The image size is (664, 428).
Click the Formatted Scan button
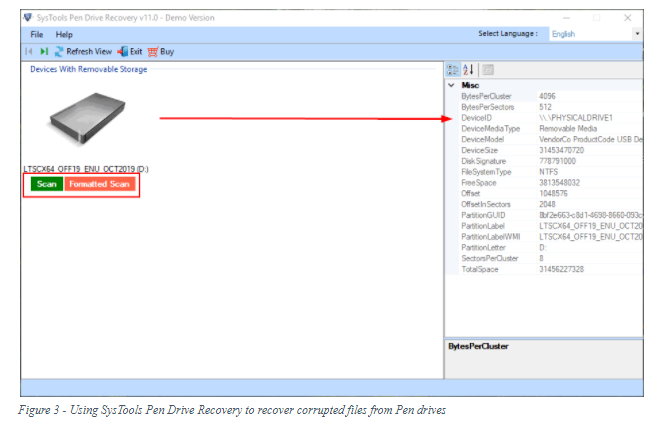(100, 184)
